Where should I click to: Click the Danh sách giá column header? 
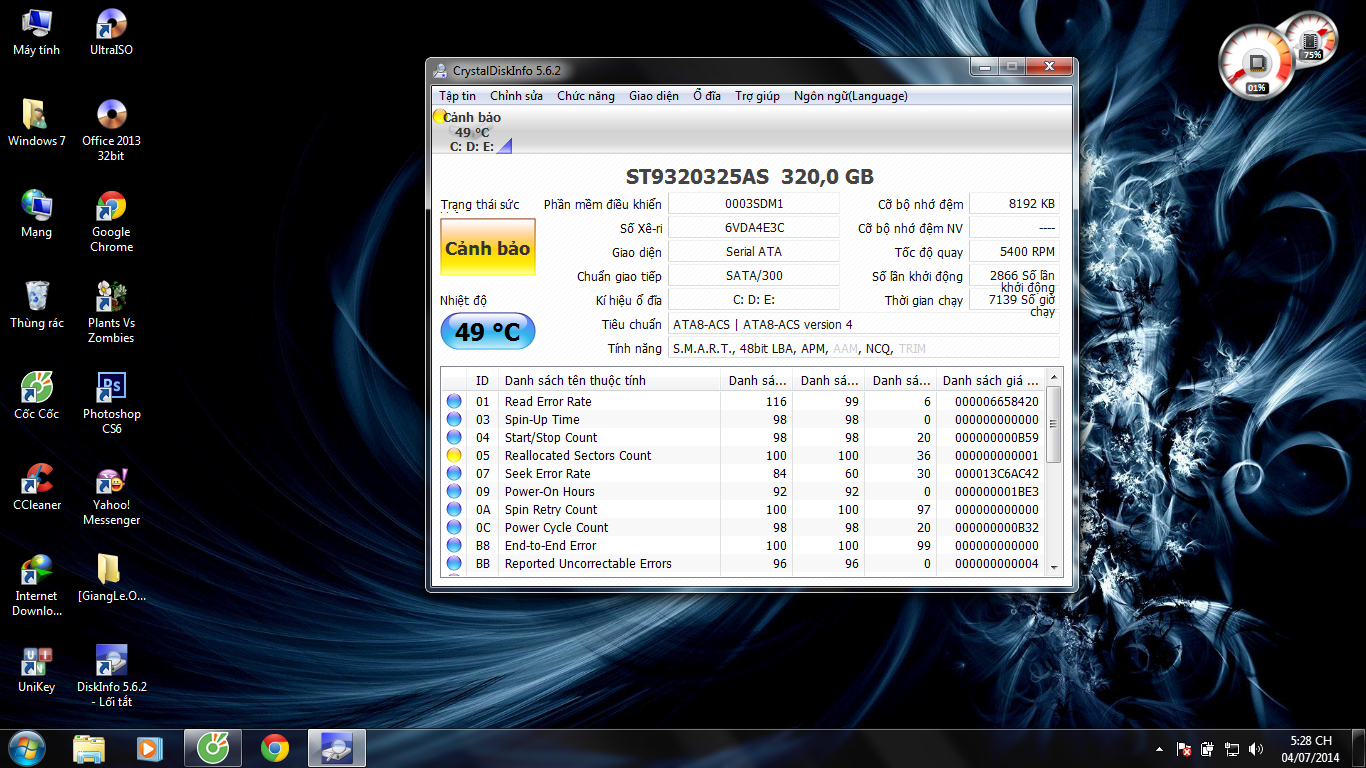[990, 380]
